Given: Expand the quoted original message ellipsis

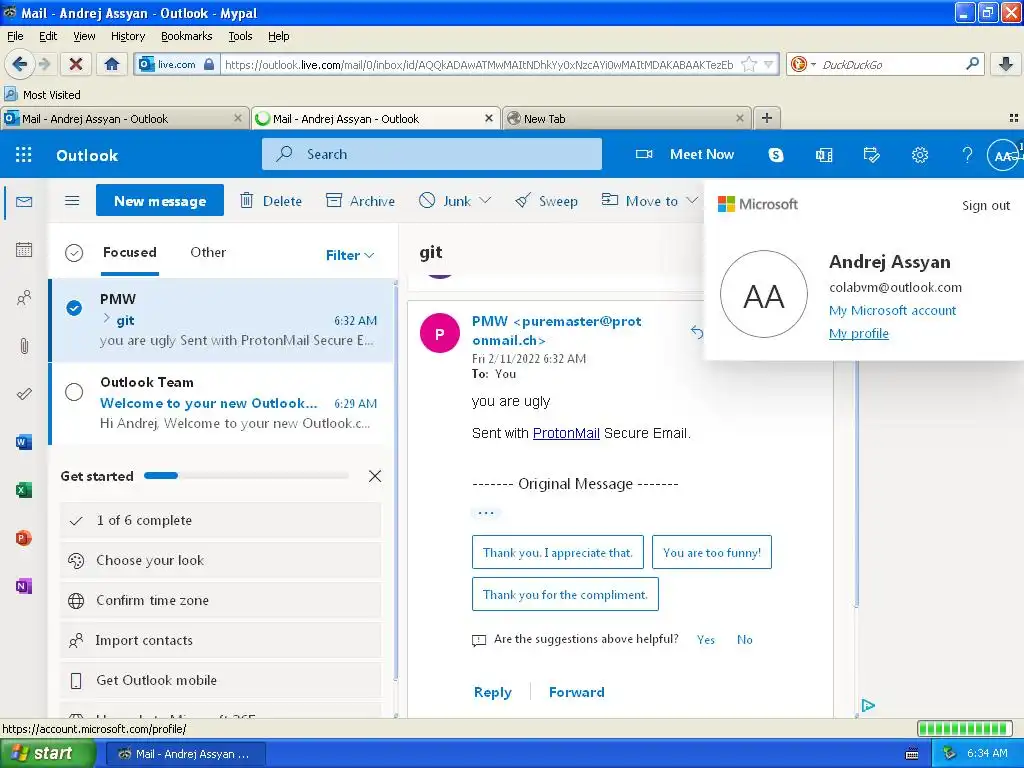Looking at the screenshot, I should click(x=486, y=513).
